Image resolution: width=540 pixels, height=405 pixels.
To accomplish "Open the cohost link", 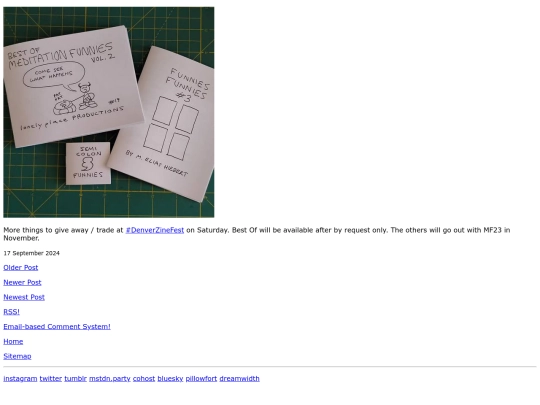I will [144, 379].
